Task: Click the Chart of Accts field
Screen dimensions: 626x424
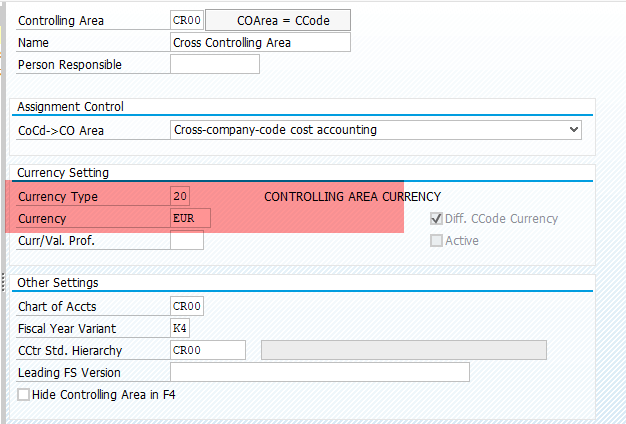Action: click(187, 306)
